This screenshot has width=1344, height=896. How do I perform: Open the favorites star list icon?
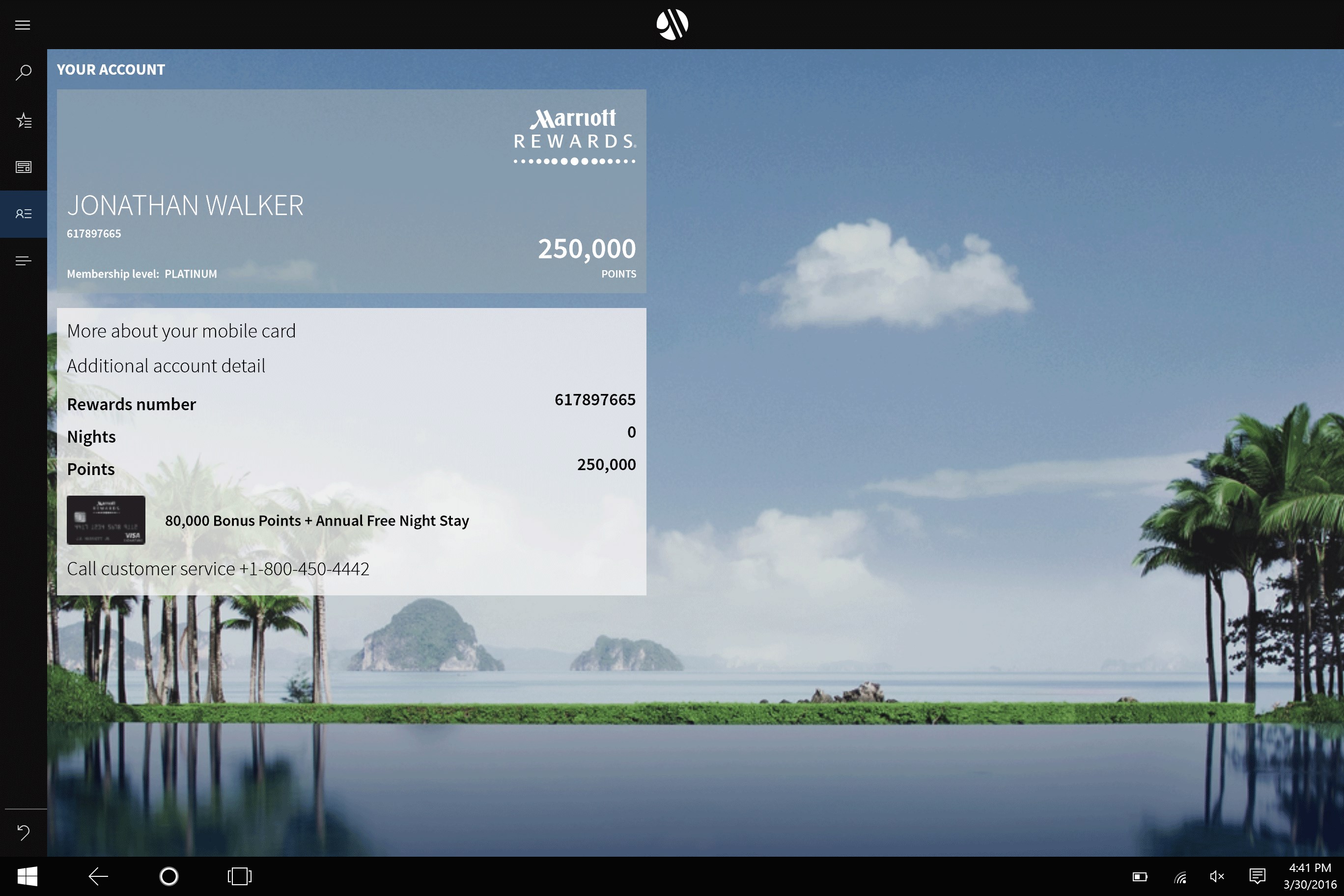point(23,120)
